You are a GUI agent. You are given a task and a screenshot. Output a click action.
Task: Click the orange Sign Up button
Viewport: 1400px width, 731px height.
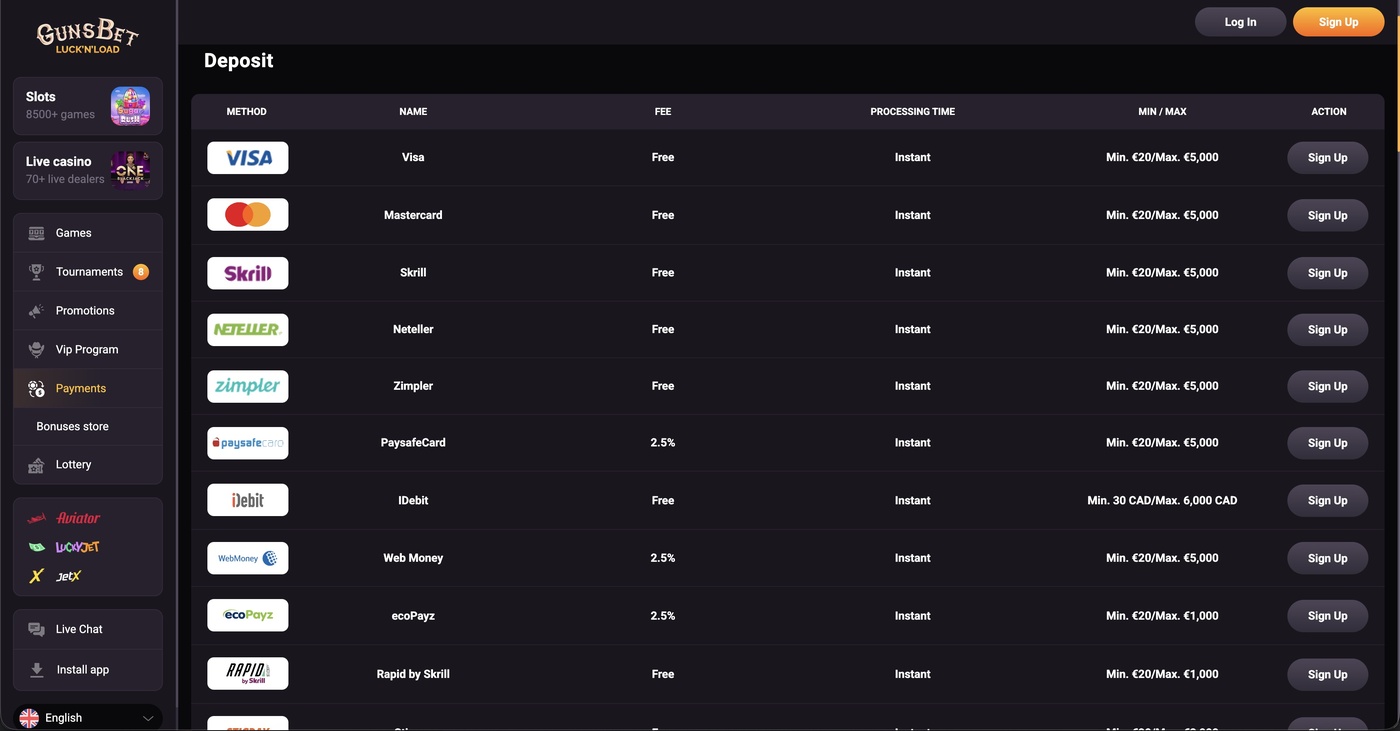(1338, 22)
